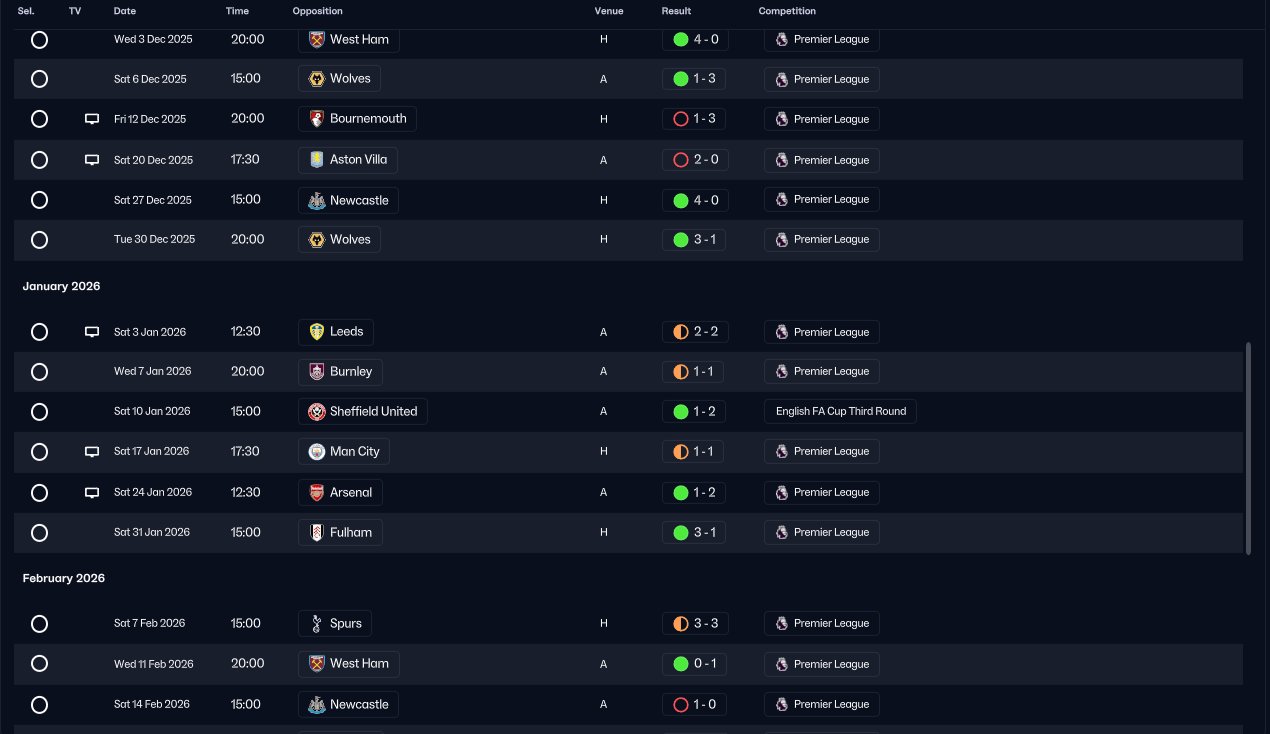Click the Spurs club badge icon

coord(317,624)
